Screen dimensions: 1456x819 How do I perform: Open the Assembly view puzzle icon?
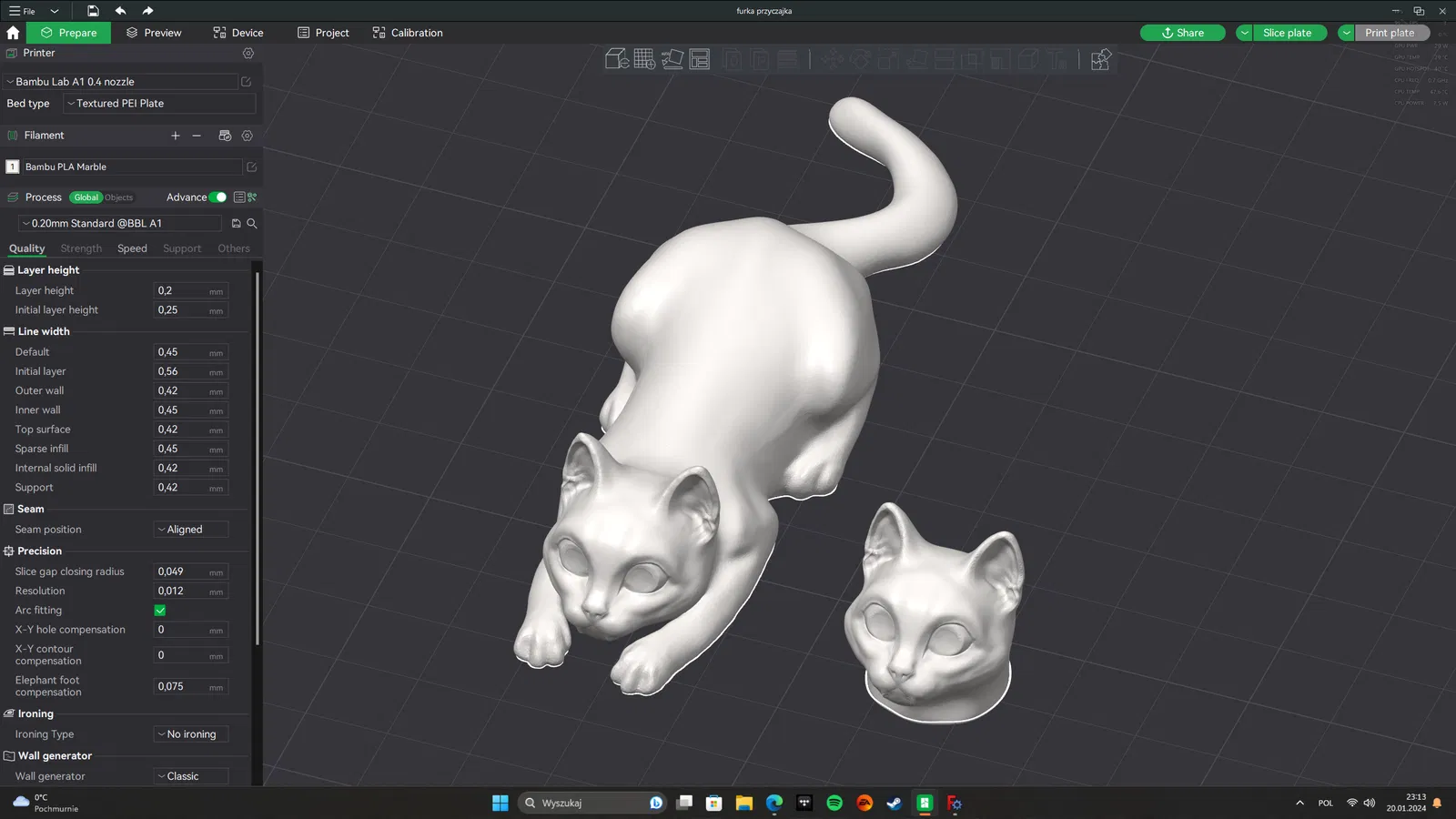click(x=1101, y=59)
